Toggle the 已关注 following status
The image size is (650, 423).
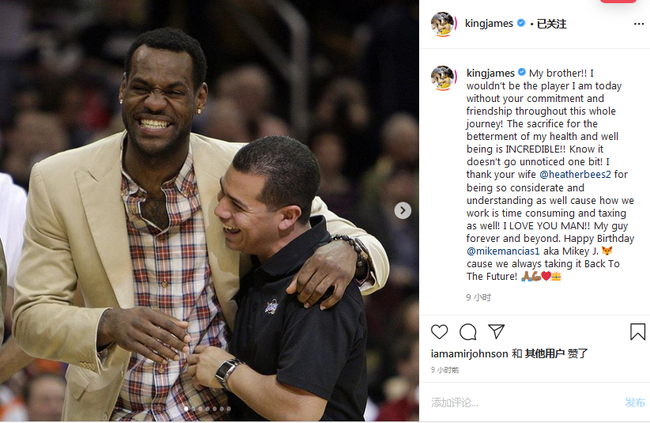click(552, 24)
